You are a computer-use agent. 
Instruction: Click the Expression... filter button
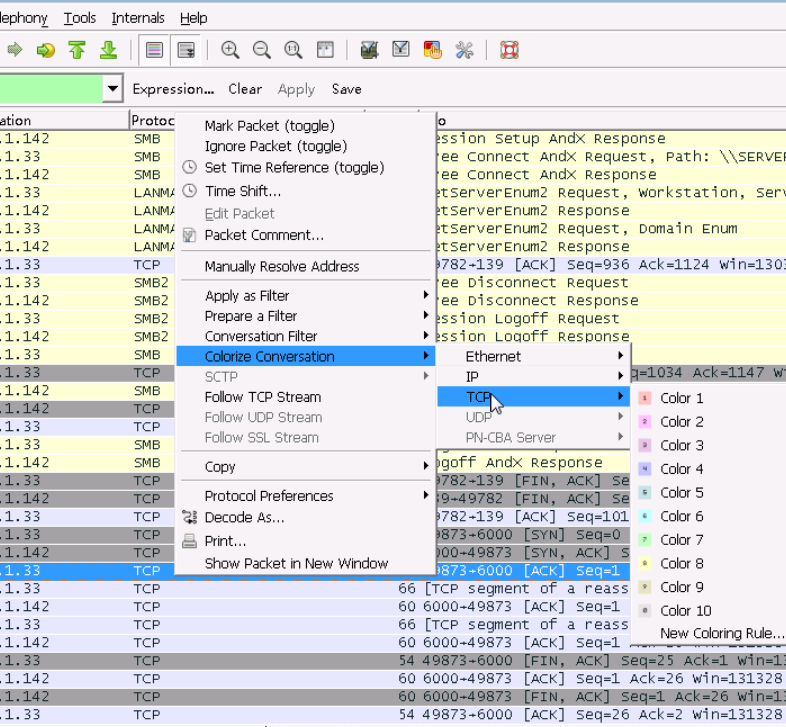[173, 89]
